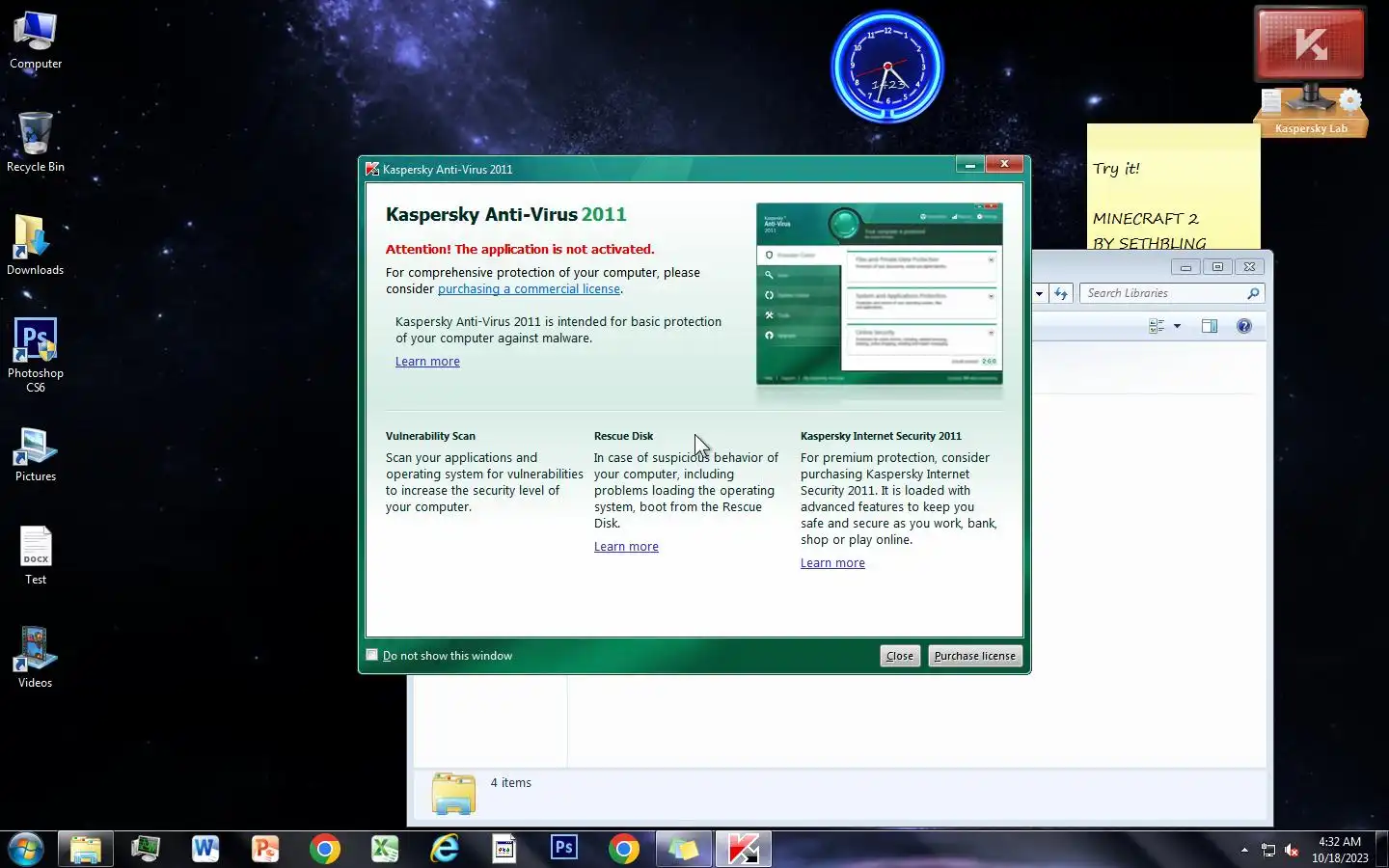Click the muted volume tray icon

pyautogui.click(x=1293, y=850)
